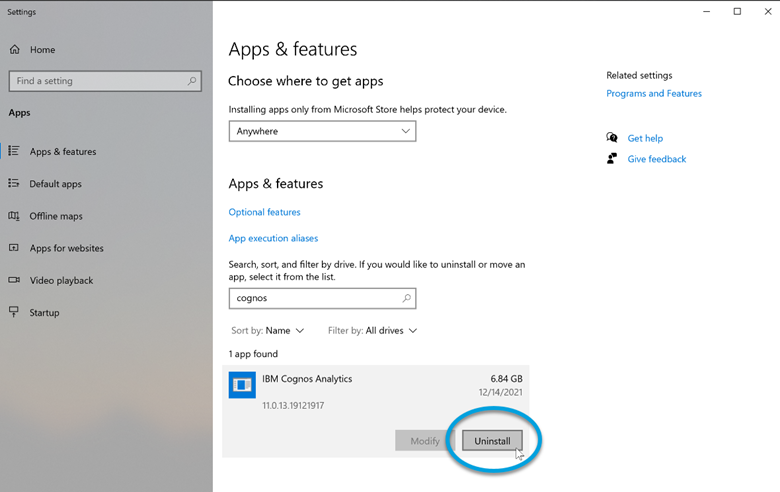Click the greyed Modify button

pos(425,441)
